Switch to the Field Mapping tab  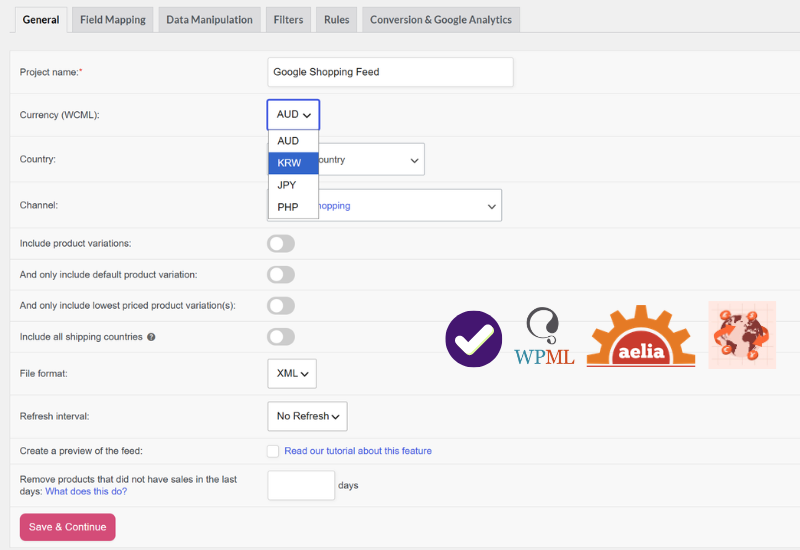pyautogui.click(x=113, y=20)
